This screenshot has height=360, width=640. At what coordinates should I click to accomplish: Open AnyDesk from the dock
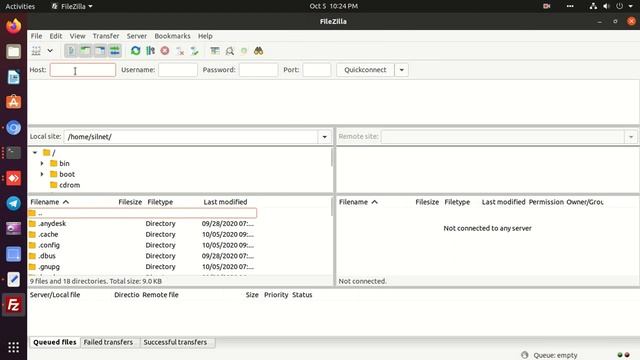13,178
